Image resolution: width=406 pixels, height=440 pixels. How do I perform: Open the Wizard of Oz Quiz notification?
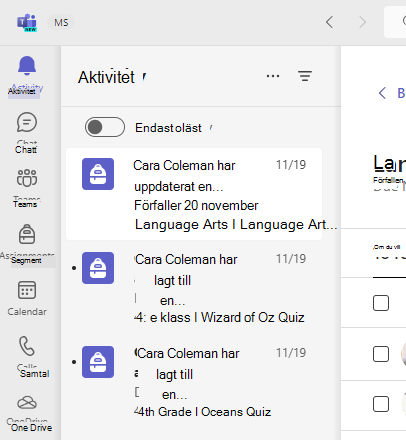click(x=194, y=288)
